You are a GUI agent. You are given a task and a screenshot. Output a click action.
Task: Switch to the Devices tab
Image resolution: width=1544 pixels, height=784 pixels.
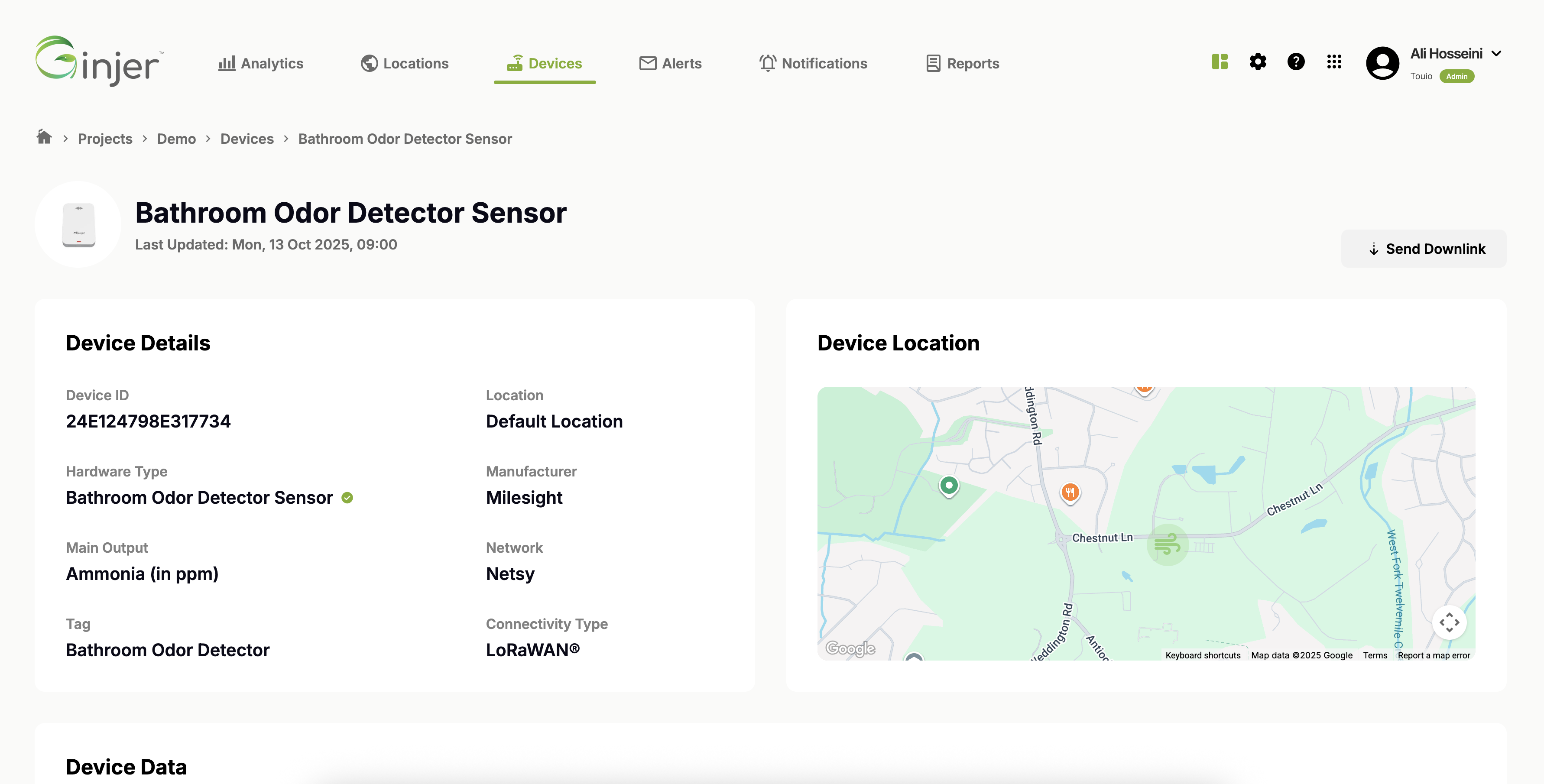(x=544, y=63)
